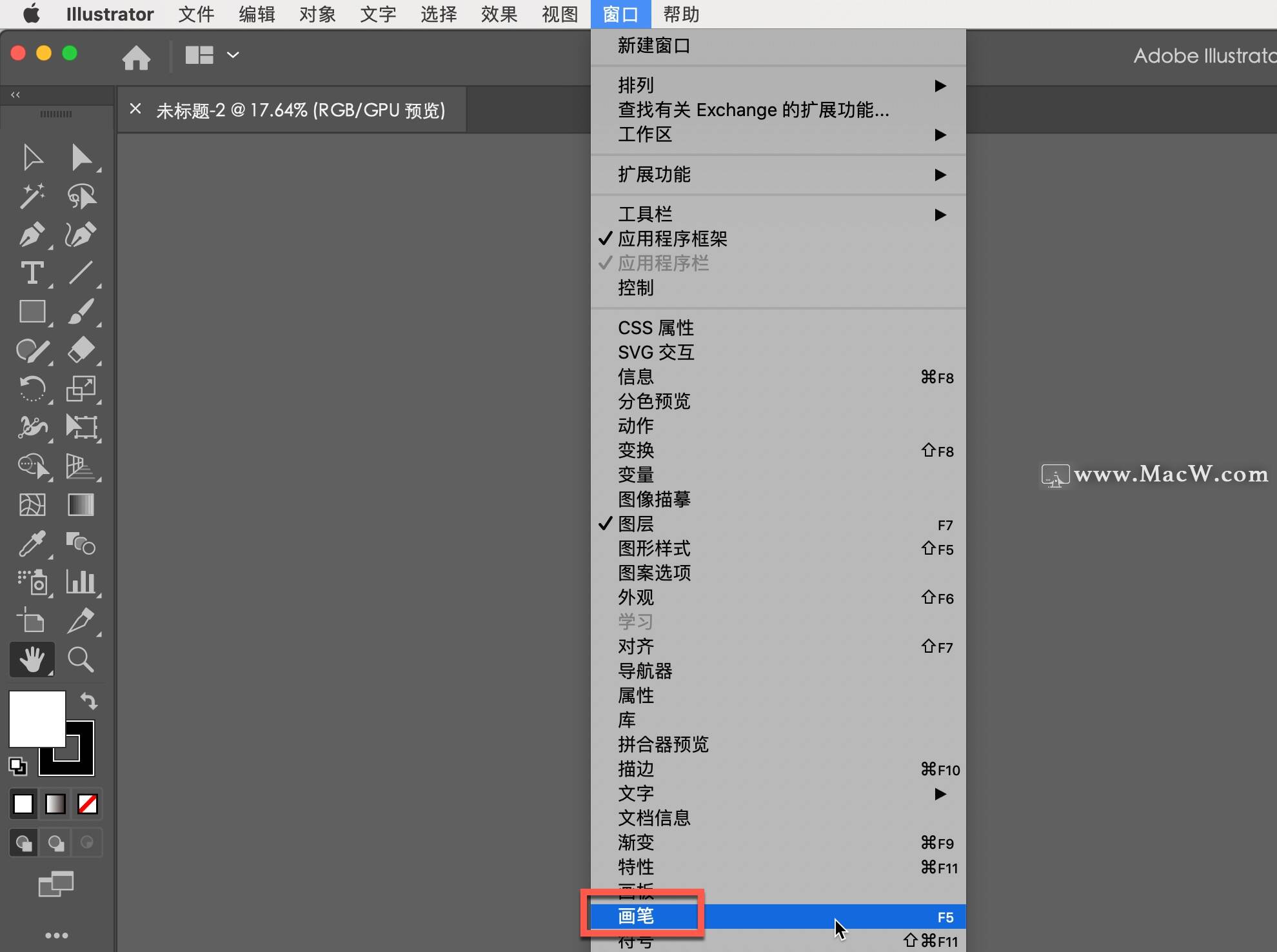The width and height of the screenshot is (1277, 952).
Task: Select the Rotate tool
Action: (x=32, y=389)
